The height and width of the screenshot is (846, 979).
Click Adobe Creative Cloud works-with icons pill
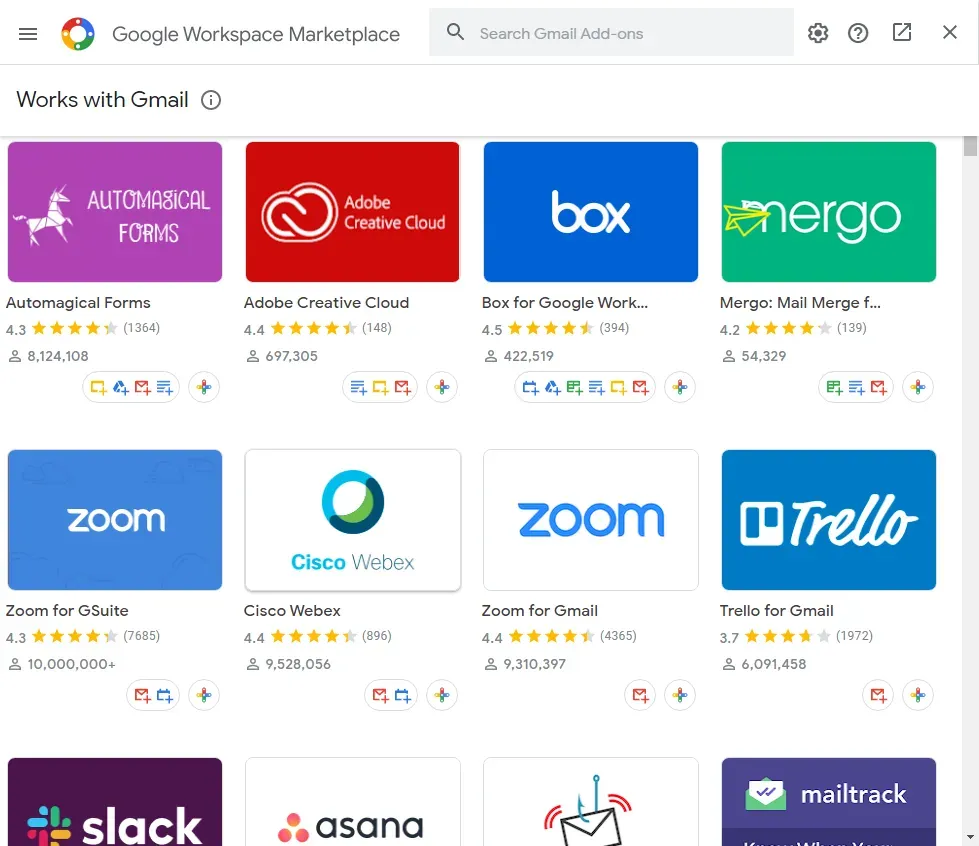click(380, 387)
